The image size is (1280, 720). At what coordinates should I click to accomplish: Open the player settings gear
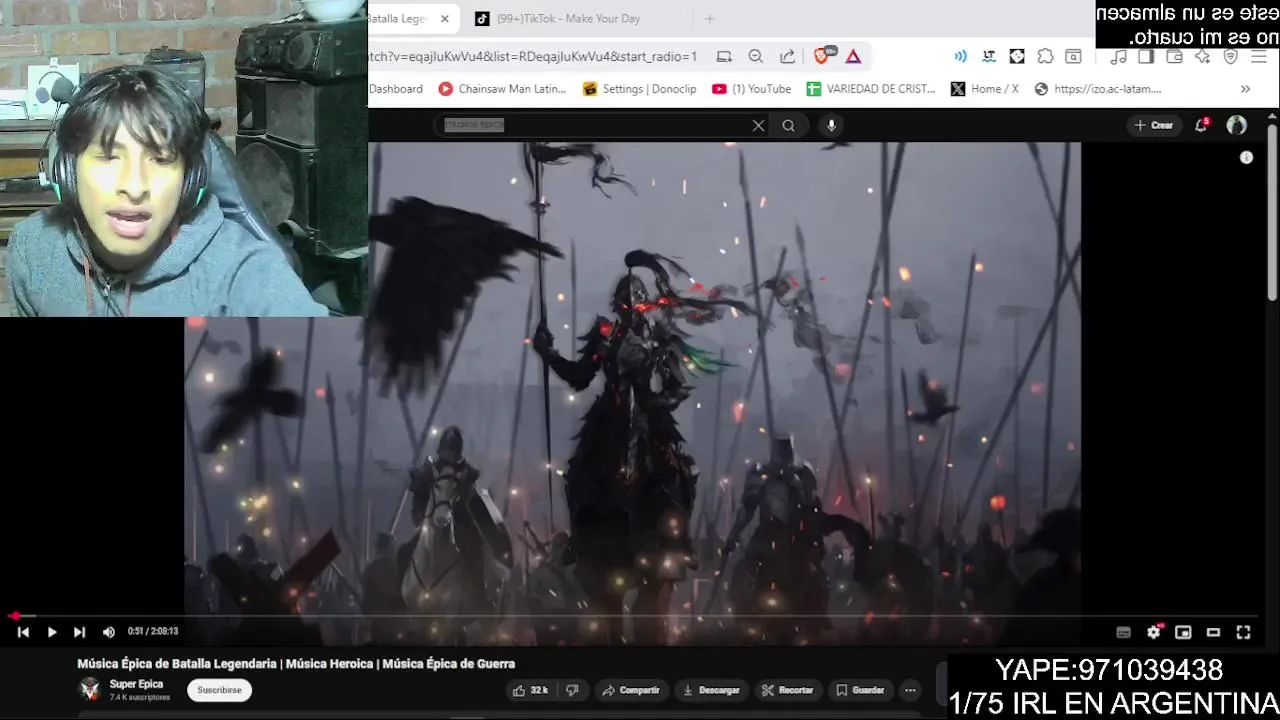pyautogui.click(x=1153, y=632)
